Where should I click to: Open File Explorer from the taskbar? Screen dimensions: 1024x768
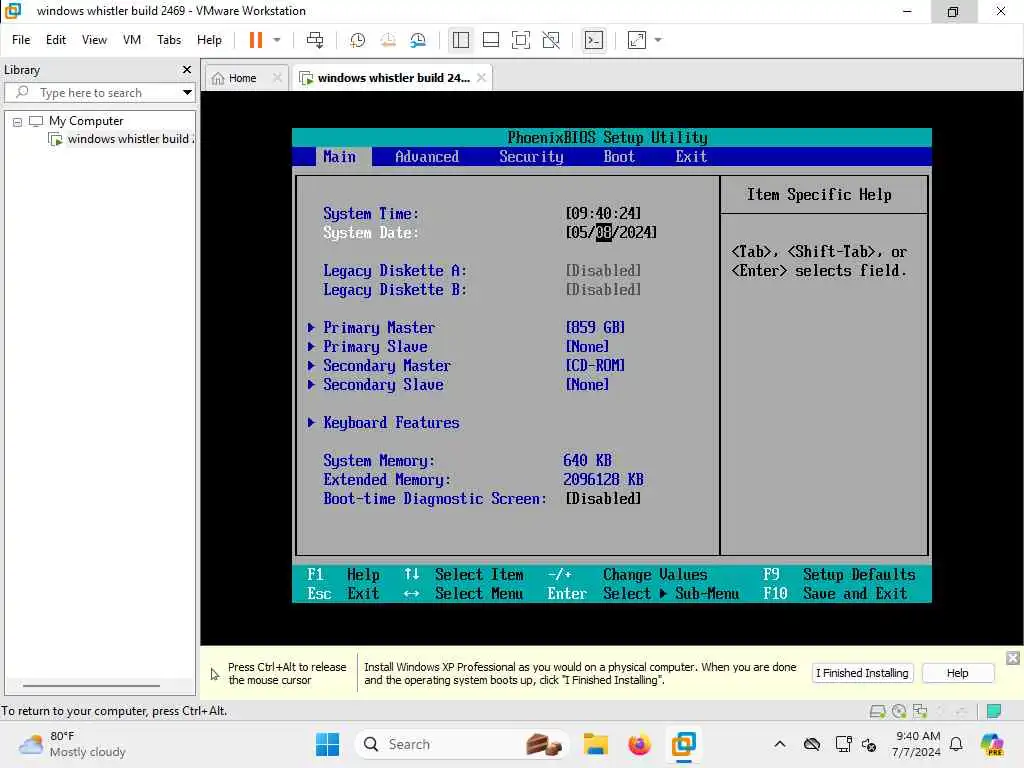click(x=596, y=744)
